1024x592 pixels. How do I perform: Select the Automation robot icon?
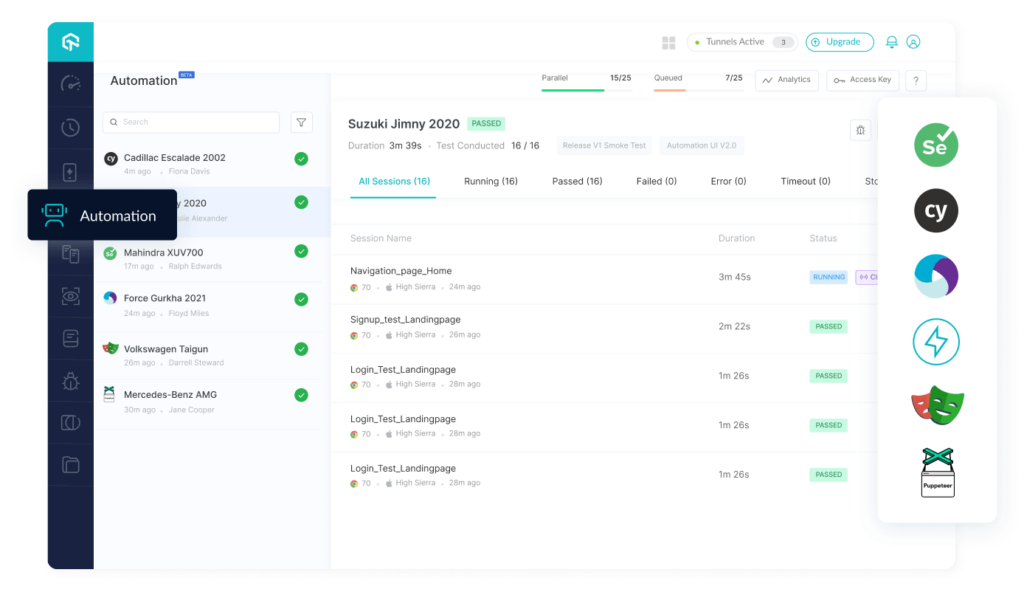coord(54,215)
